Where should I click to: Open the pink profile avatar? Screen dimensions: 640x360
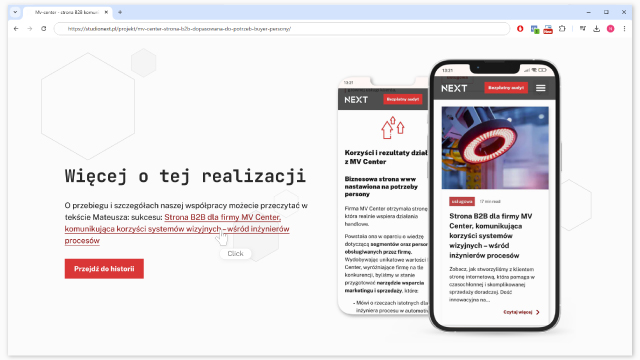coord(611,29)
